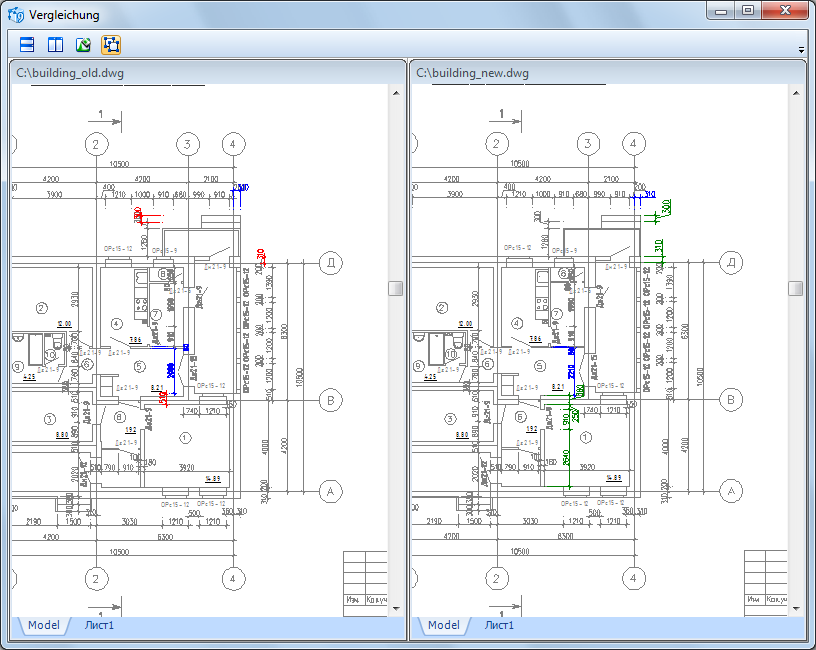Switch to Лист1 tab in building_old.dwg panel

97,625
